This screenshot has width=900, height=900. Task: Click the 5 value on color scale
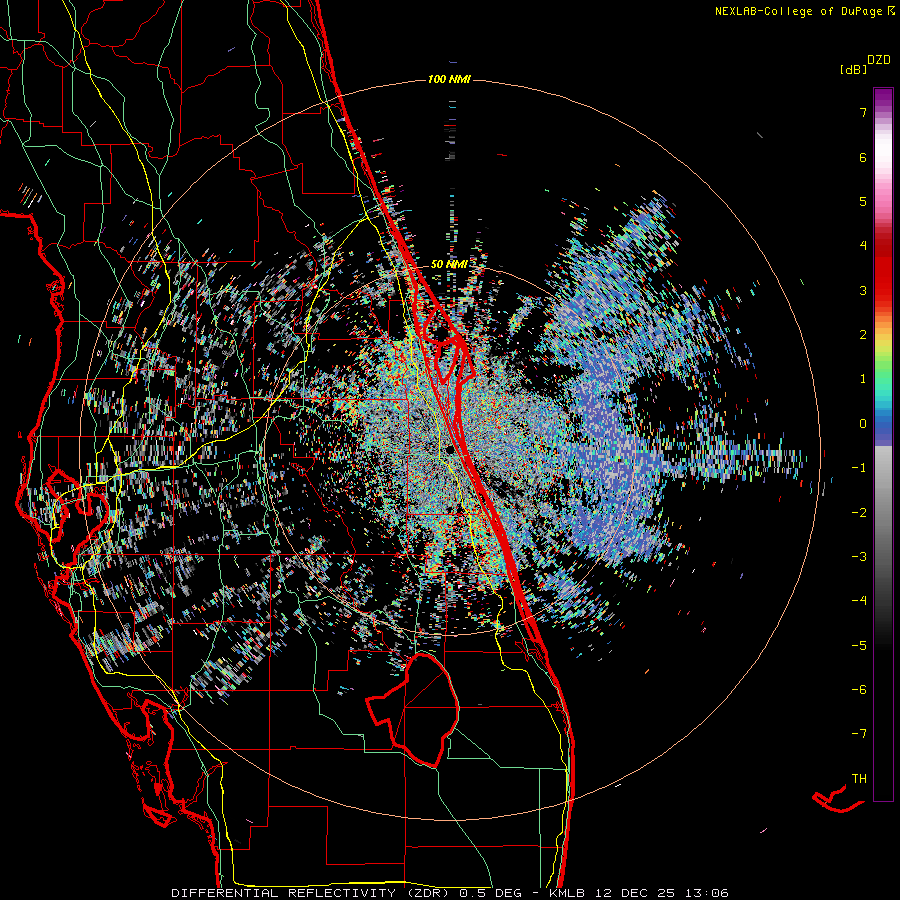pos(863,201)
